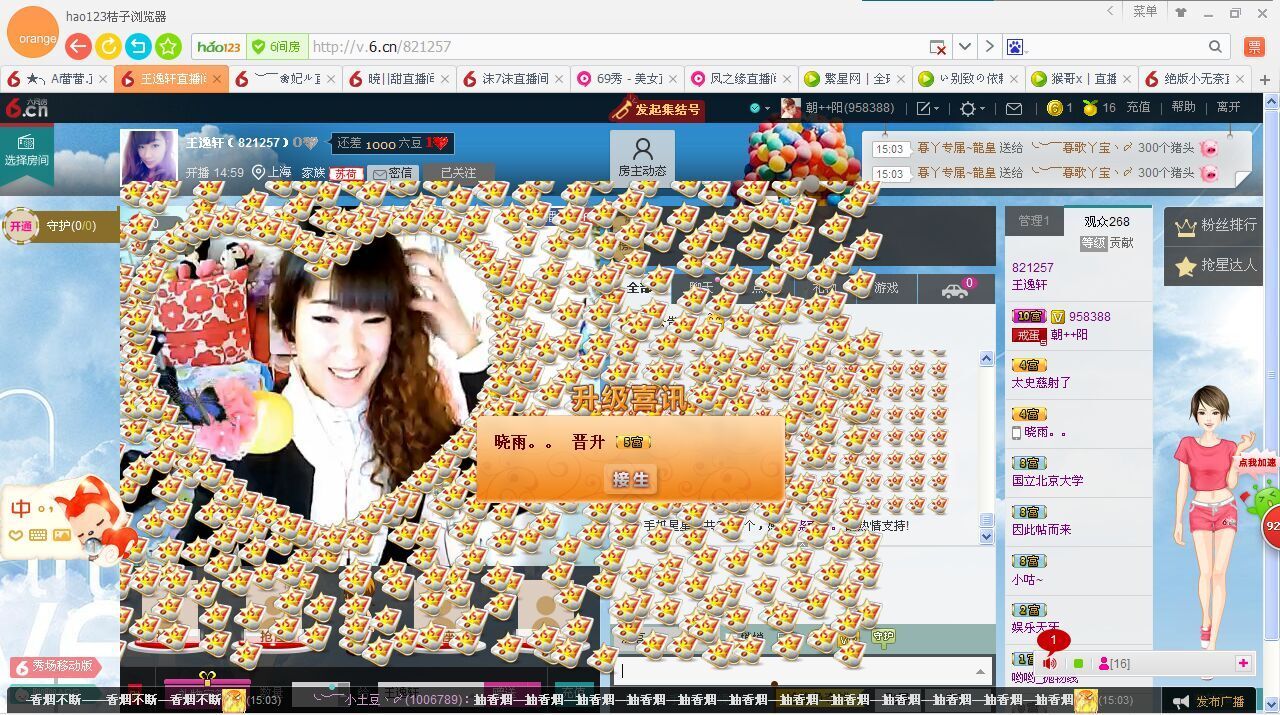Screen dimensions: 1280x715
Task: Select audience member 因此帖而来
Action: click(1041, 530)
